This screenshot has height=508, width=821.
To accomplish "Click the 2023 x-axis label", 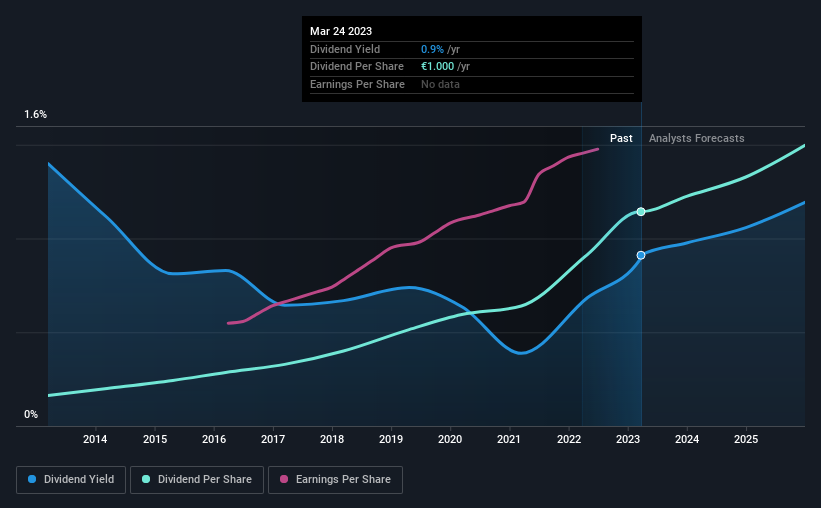I will click(x=628, y=439).
